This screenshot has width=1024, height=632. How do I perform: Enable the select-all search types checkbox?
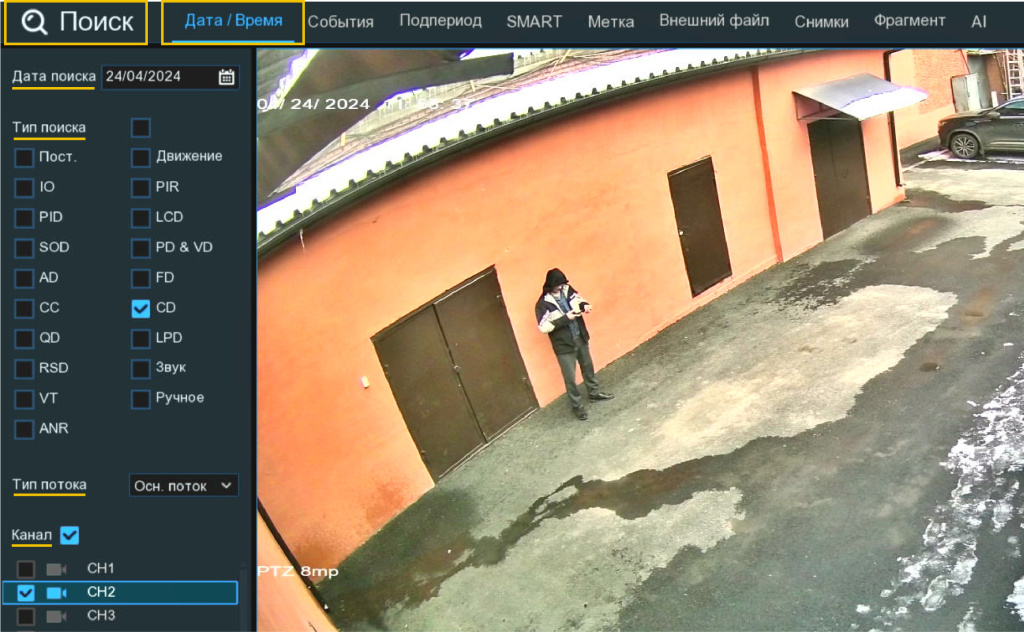pyautogui.click(x=141, y=127)
